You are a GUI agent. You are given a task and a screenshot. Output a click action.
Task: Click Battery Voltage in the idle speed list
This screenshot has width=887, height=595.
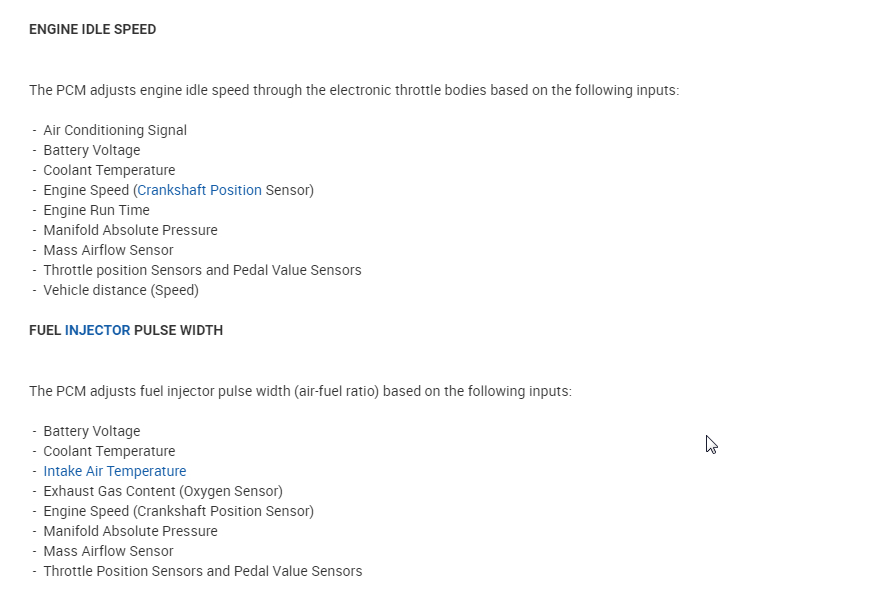click(x=91, y=150)
